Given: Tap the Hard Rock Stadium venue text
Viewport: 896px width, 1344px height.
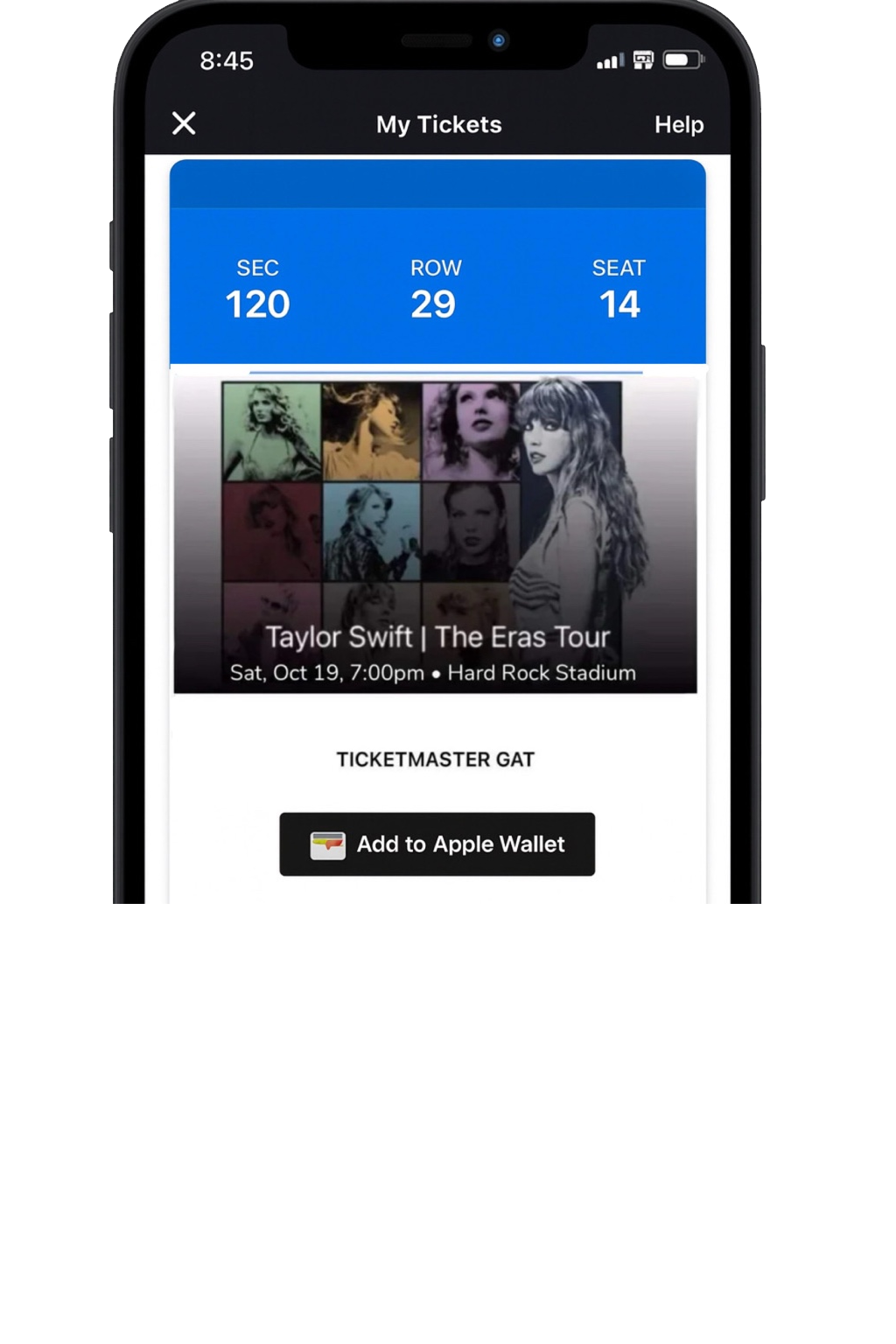Looking at the screenshot, I should [542, 673].
